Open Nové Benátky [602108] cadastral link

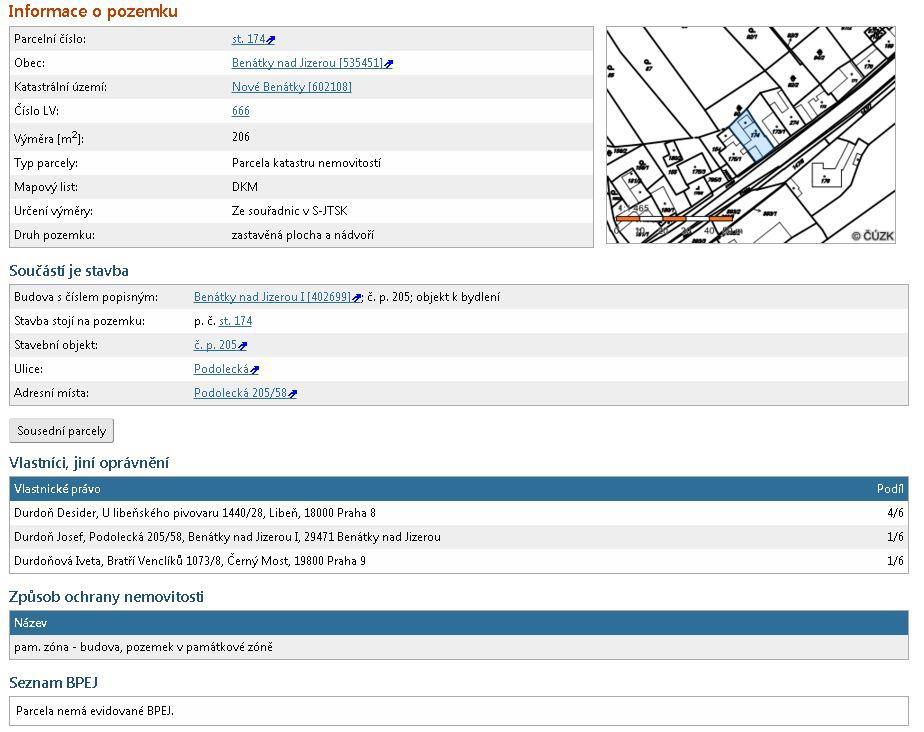point(292,87)
